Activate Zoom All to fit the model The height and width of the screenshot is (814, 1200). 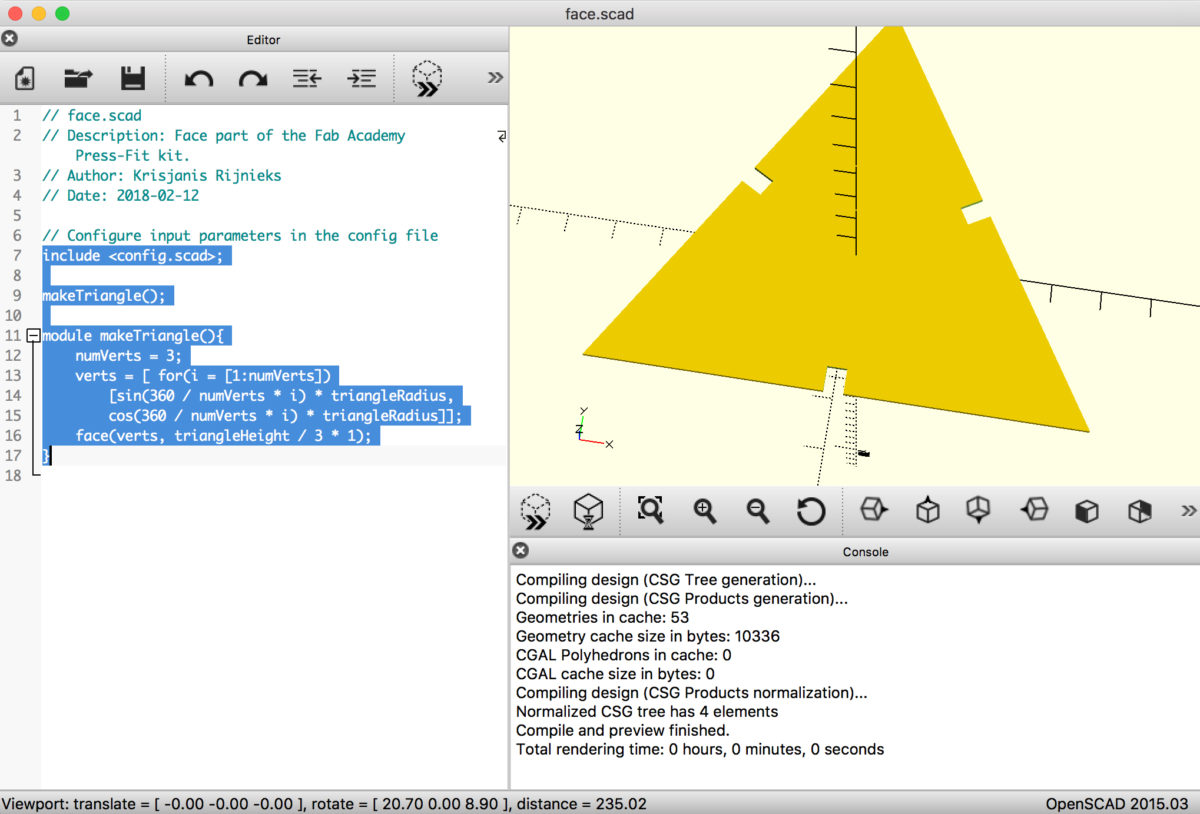pyautogui.click(x=650, y=511)
